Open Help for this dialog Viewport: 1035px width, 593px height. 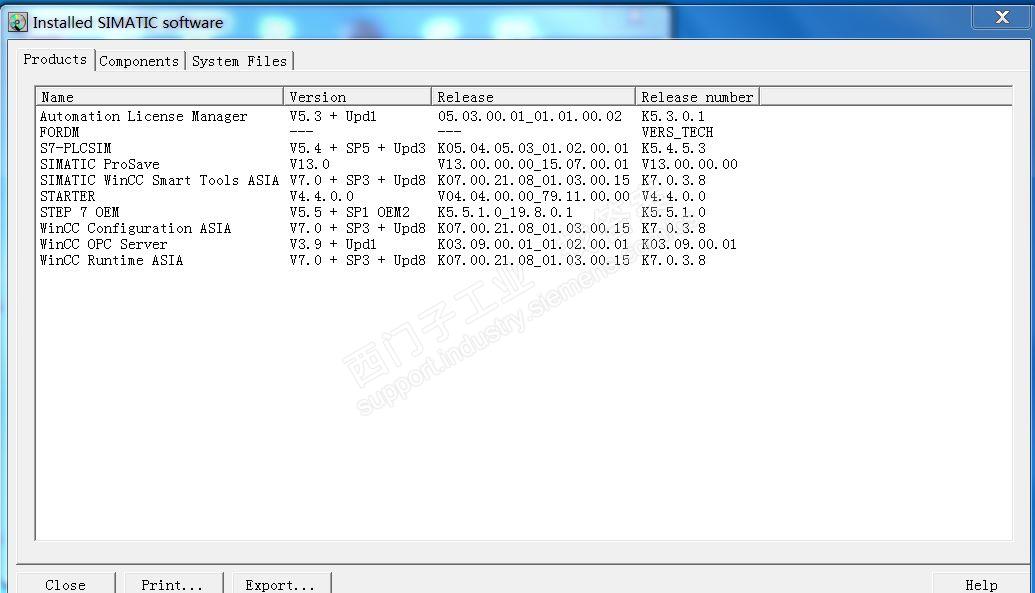pyautogui.click(x=981, y=583)
